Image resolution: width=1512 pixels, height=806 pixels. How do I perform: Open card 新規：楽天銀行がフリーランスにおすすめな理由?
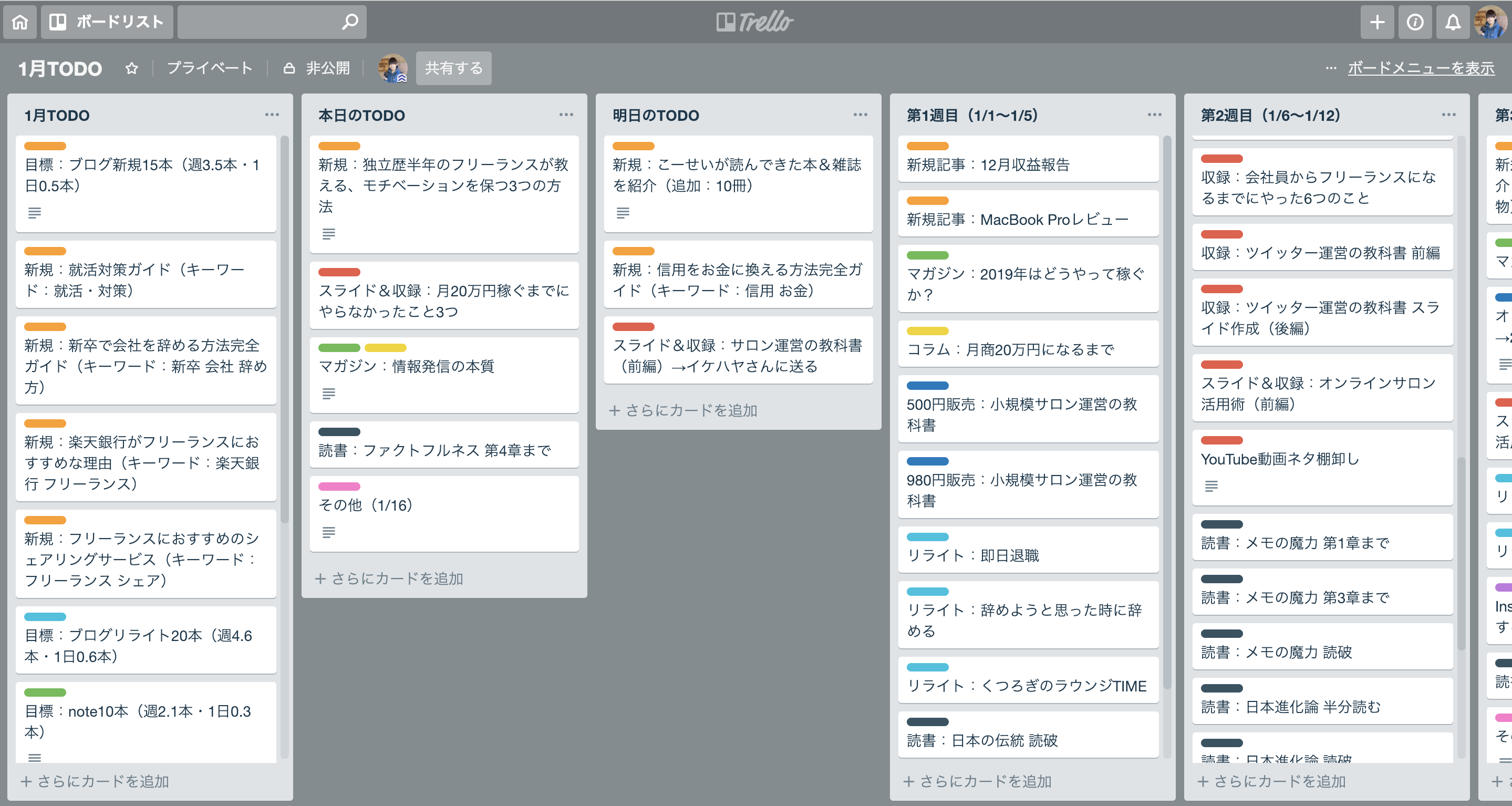pyautogui.click(x=146, y=457)
